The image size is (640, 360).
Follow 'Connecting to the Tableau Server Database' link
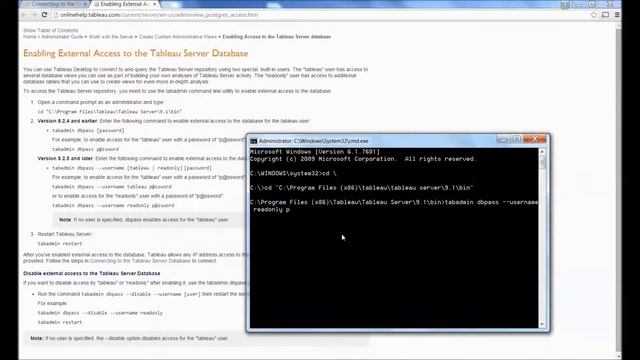click(140, 261)
